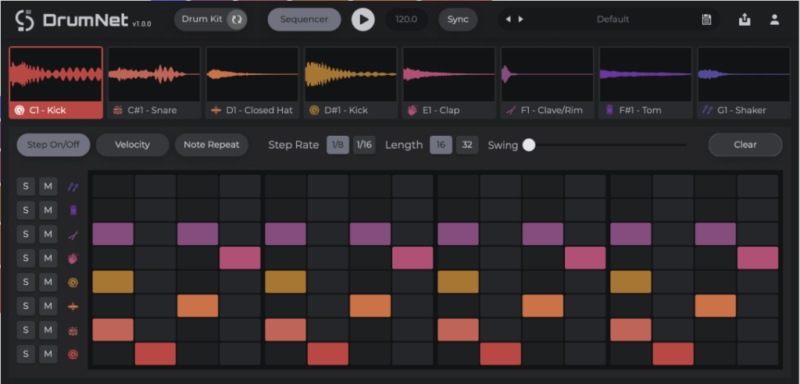800x384 pixels.
Task: Select the D1 - Closed Hat sample pad
Action: [x=252, y=83]
